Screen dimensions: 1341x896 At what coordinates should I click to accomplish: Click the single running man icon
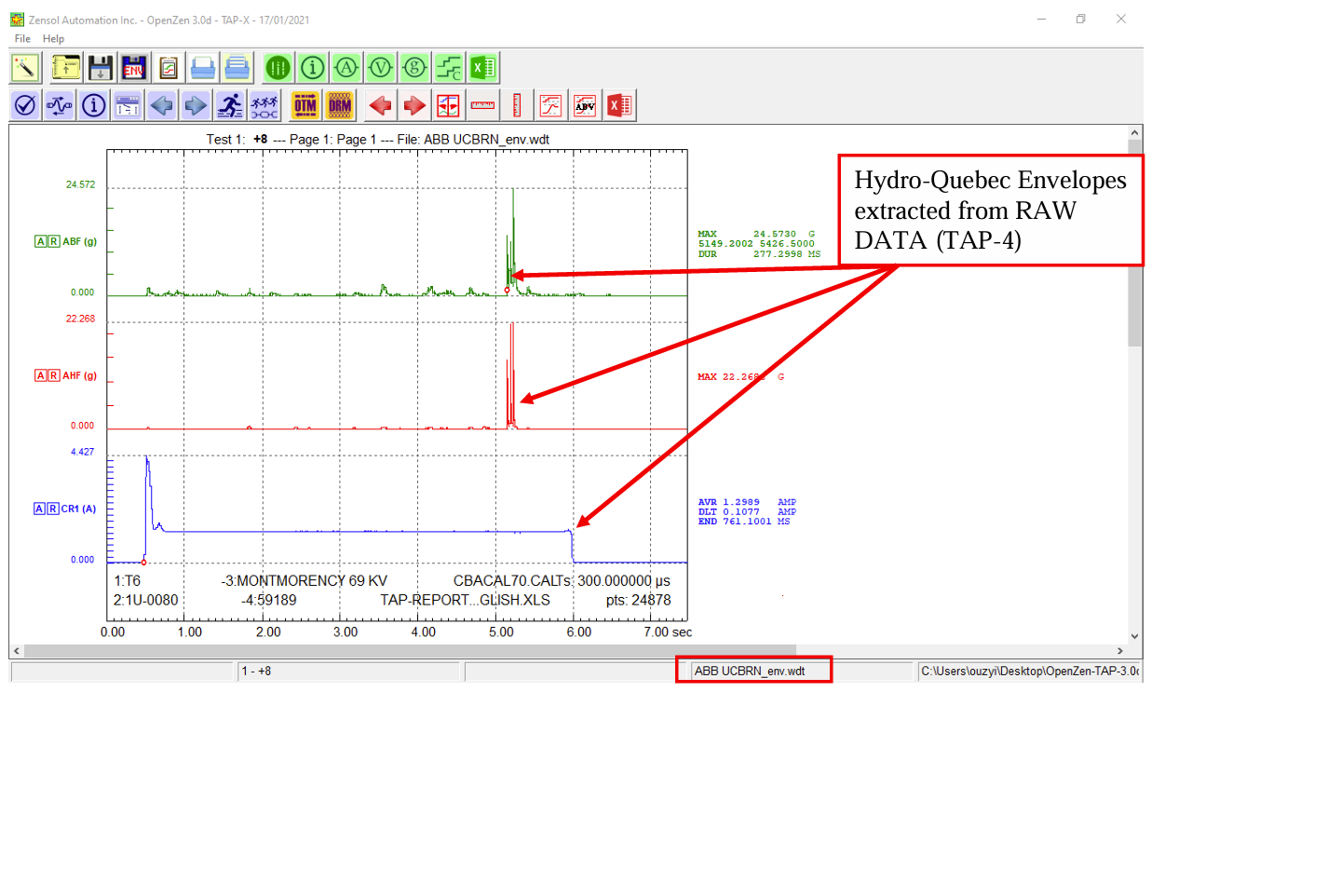point(230,105)
